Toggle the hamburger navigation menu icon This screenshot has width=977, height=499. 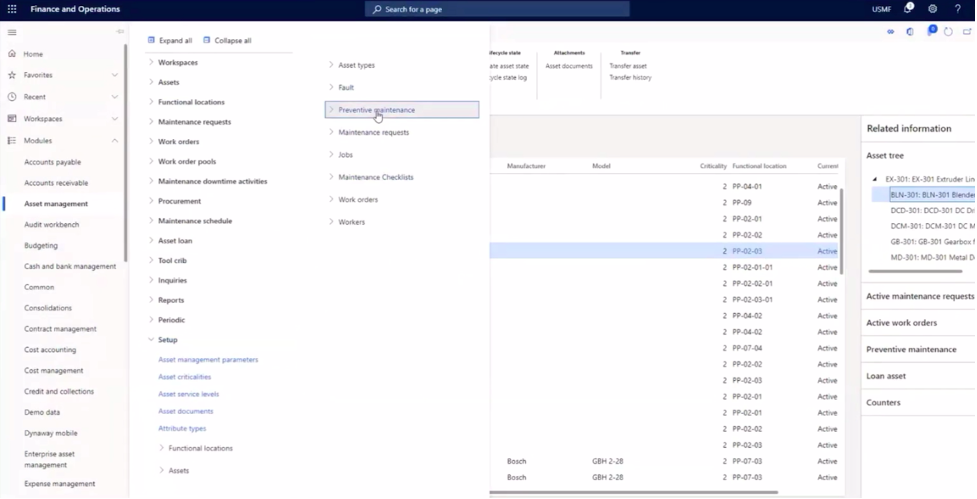click(12, 32)
